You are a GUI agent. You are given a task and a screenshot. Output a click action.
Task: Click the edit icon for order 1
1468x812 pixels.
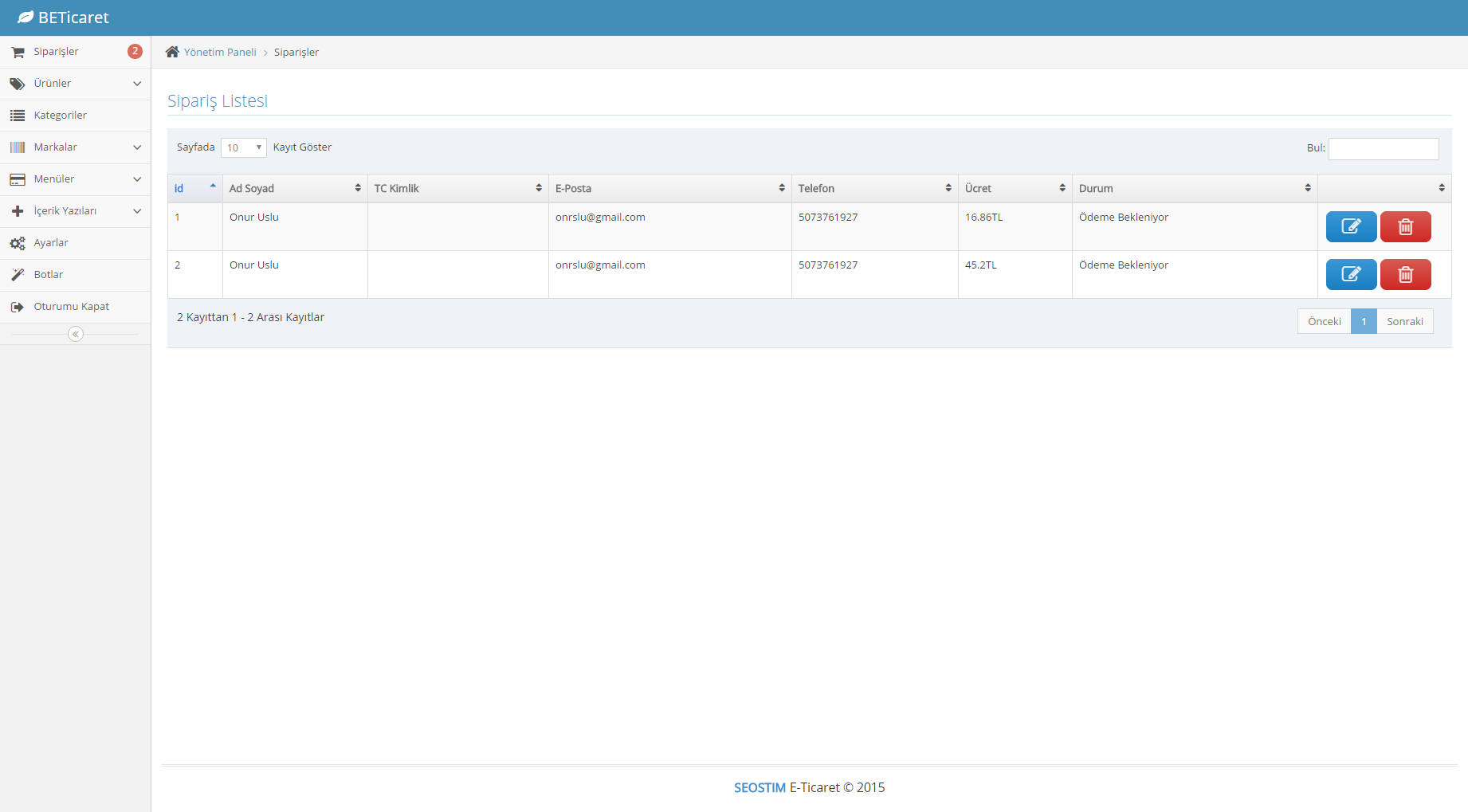(1351, 226)
